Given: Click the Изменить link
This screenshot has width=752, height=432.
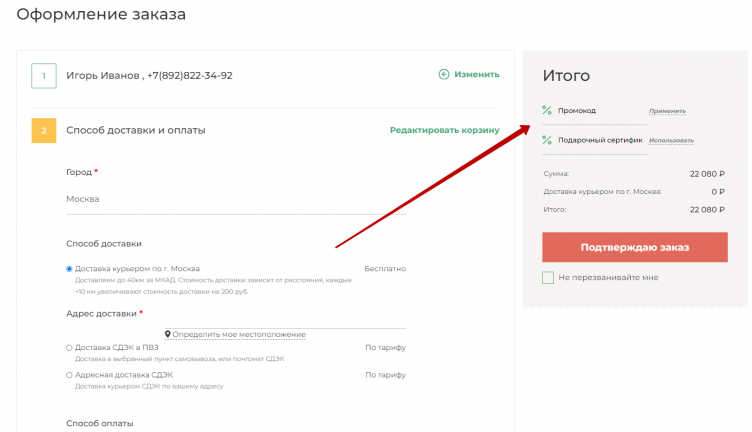Looking at the screenshot, I should 477,74.
